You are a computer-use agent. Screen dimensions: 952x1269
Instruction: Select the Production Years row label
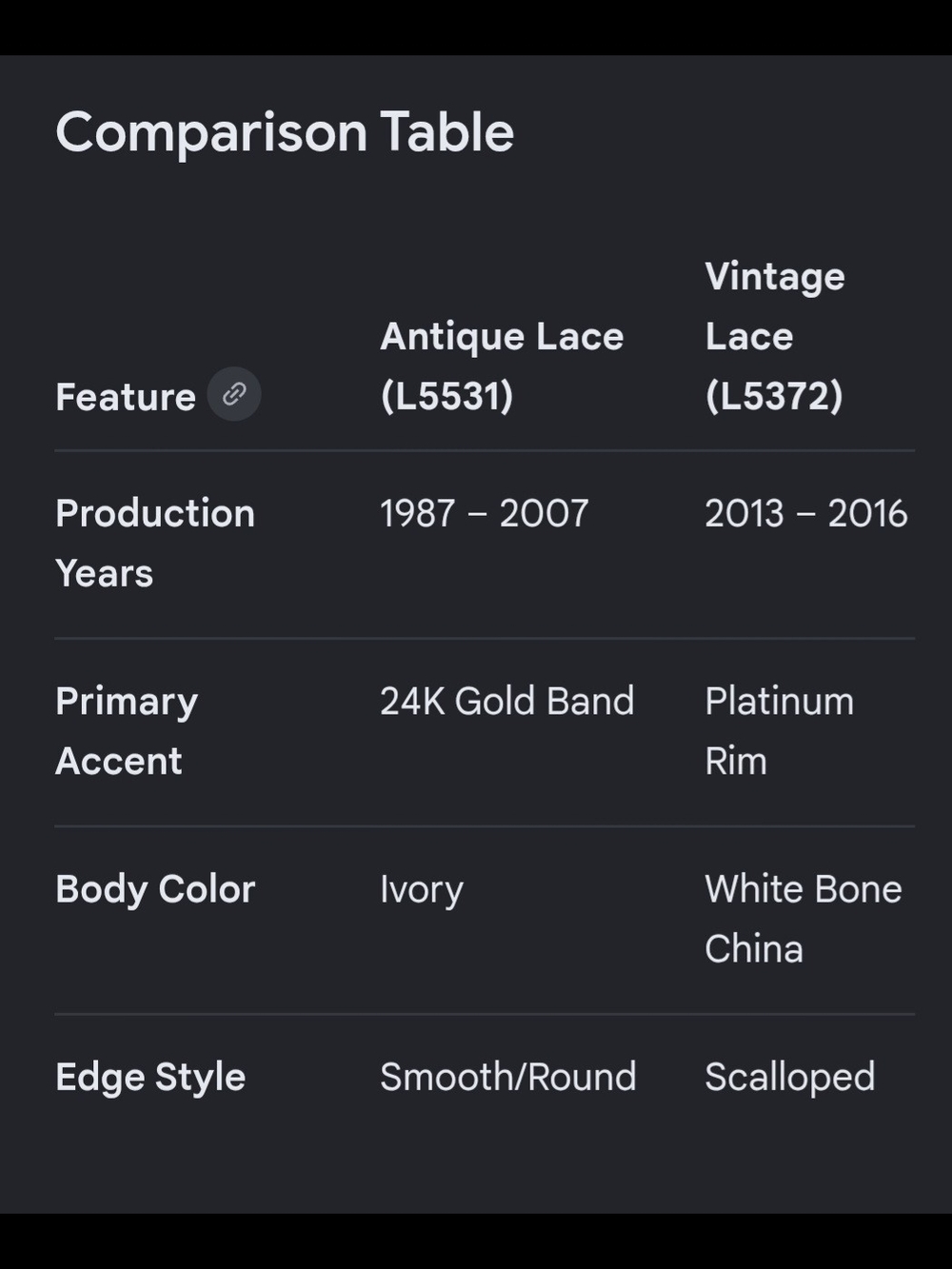155,543
